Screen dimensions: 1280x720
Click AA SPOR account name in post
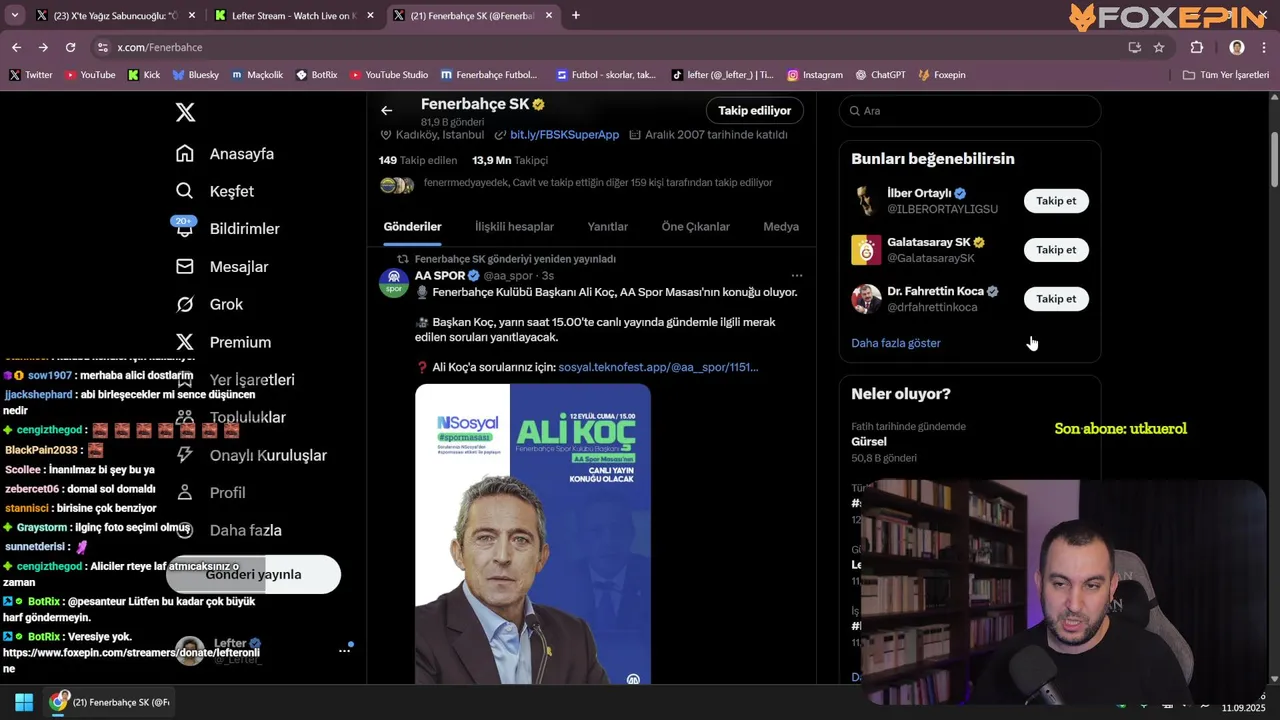[440, 276]
